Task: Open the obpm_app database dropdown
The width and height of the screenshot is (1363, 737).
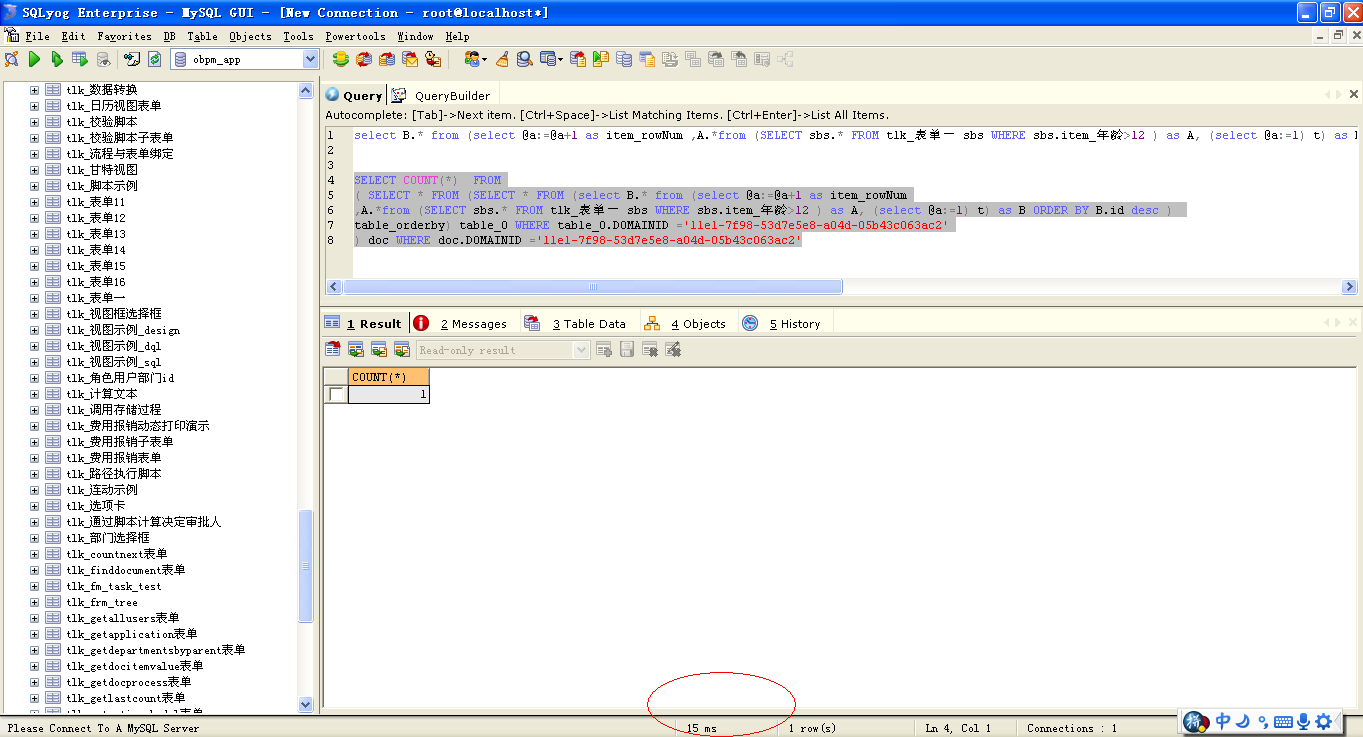Action: (x=310, y=59)
